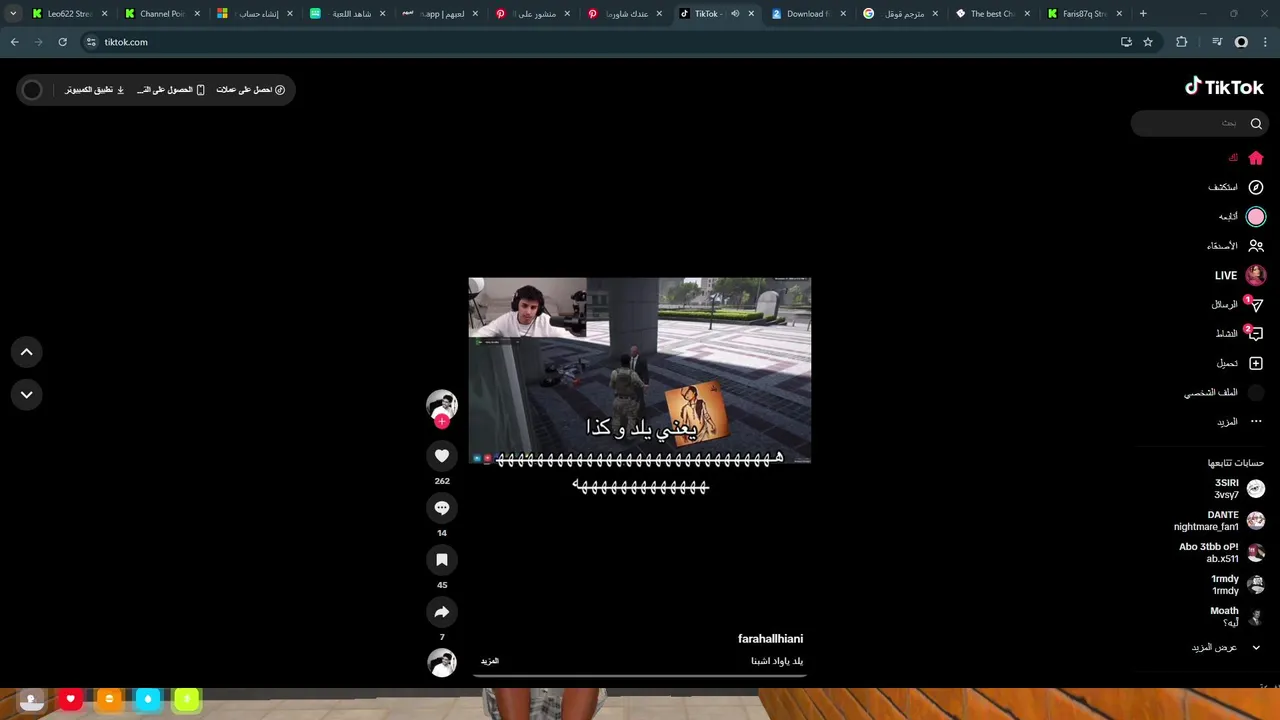The width and height of the screenshot is (1280, 720).
Task: Click the round profile circle left of the top pills
Action: click(32, 90)
